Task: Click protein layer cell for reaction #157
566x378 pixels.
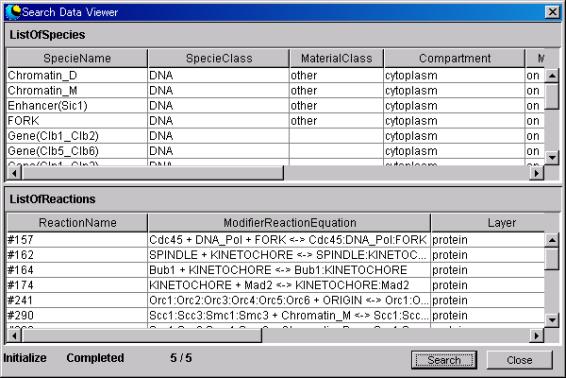Action: (x=488, y=240)
